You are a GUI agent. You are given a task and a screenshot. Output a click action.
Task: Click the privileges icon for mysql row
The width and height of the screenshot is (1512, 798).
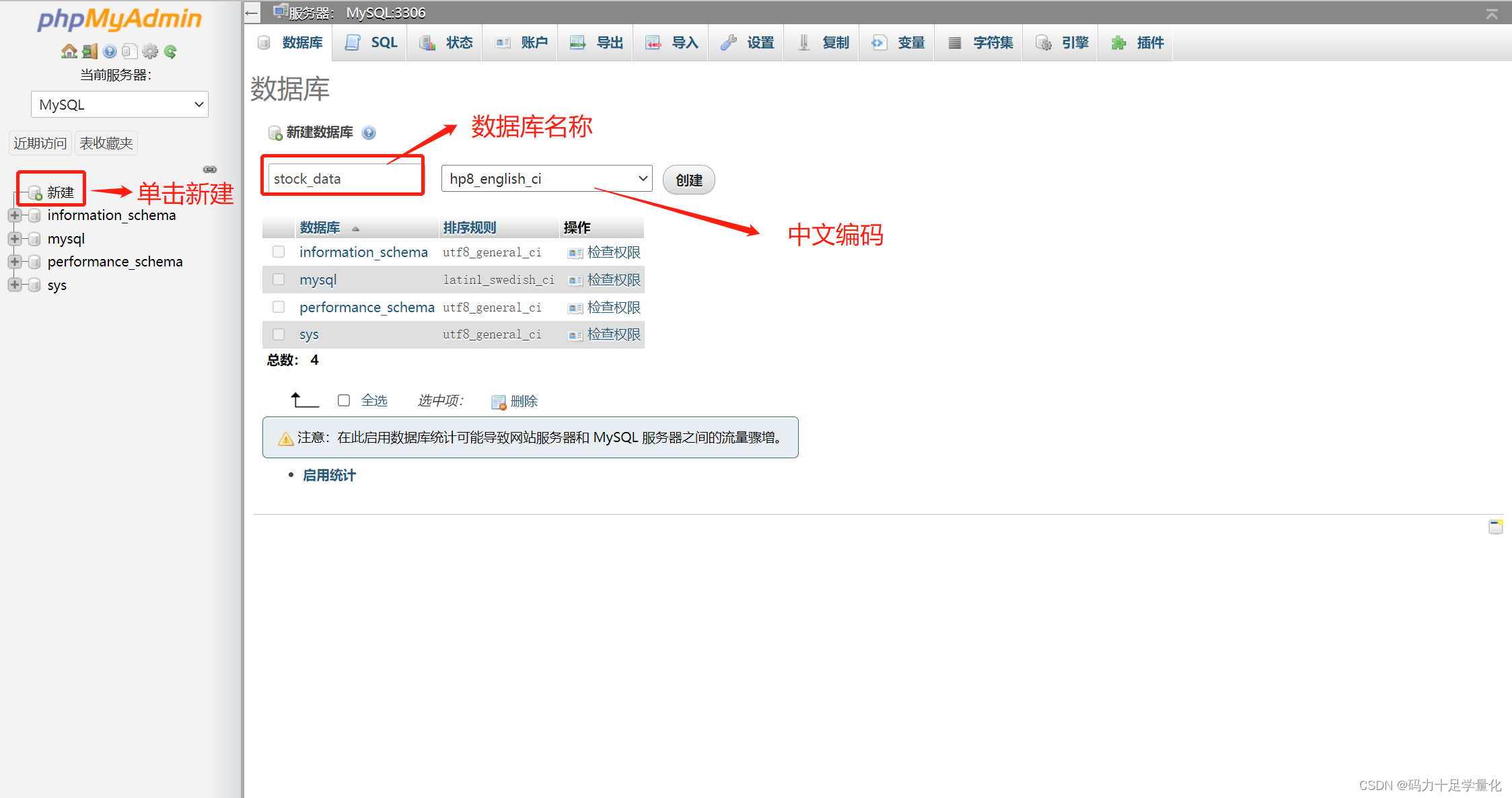pyautogui.click(x=575, y=281)
